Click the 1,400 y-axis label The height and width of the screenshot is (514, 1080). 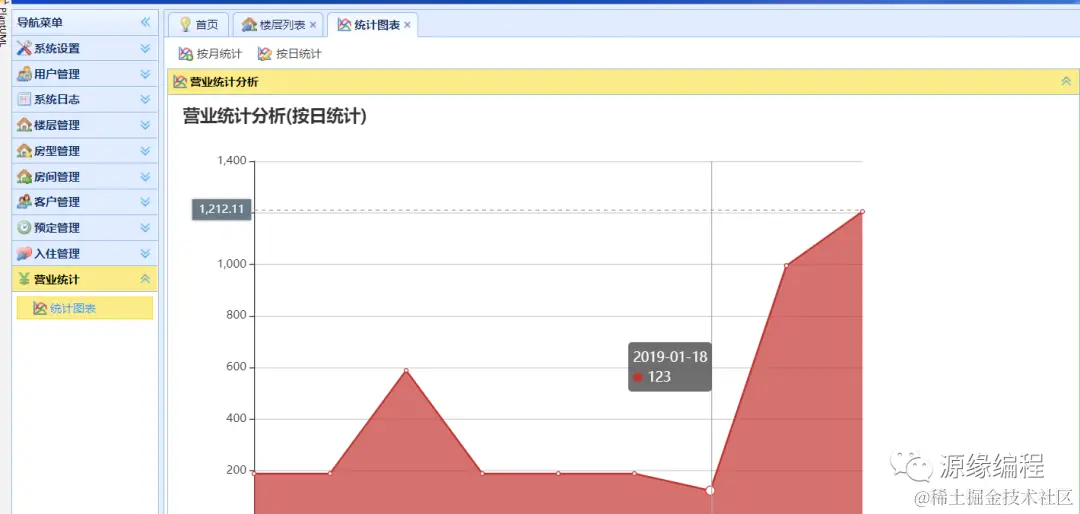[x=231, y=161]
